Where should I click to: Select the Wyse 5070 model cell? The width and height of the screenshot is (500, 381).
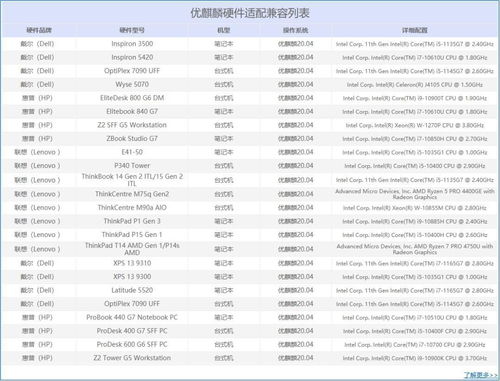(132, 84)
